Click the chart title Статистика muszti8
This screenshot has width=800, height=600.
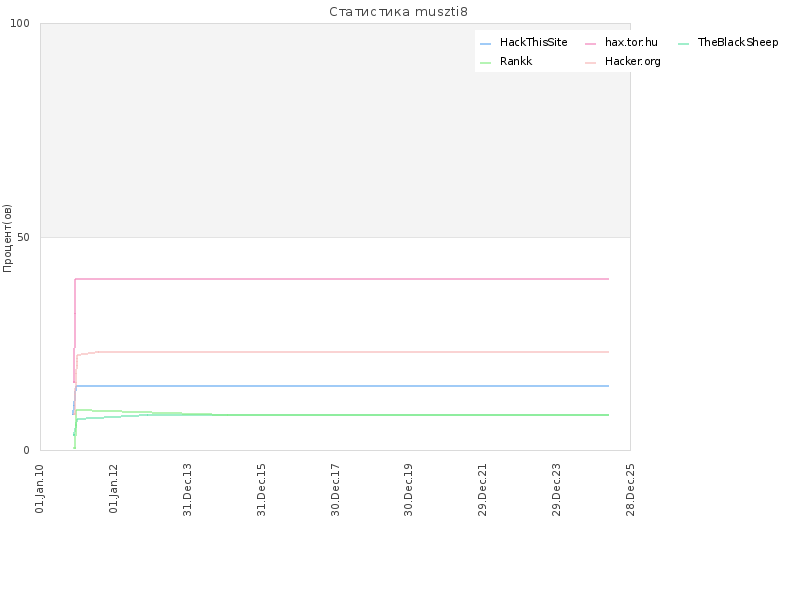coord(398,12)
